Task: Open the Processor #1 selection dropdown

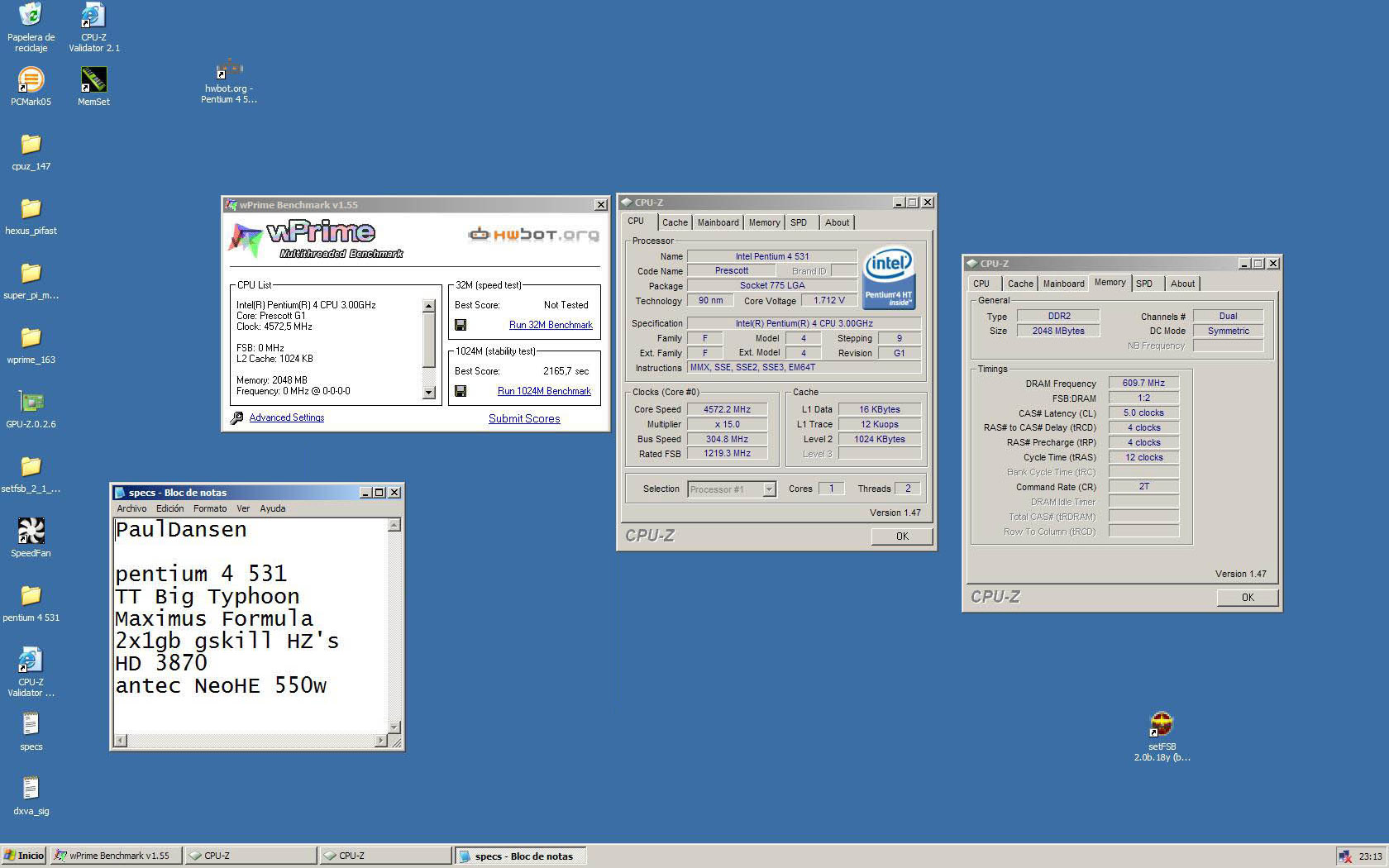Action: 732,489
